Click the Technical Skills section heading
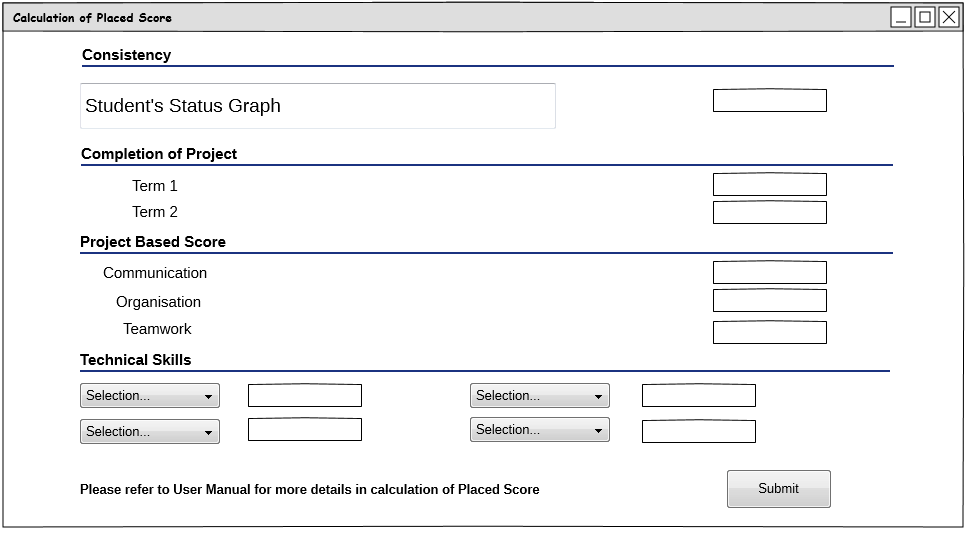Viewport: 977px width, 535px height. coord(135,360)
